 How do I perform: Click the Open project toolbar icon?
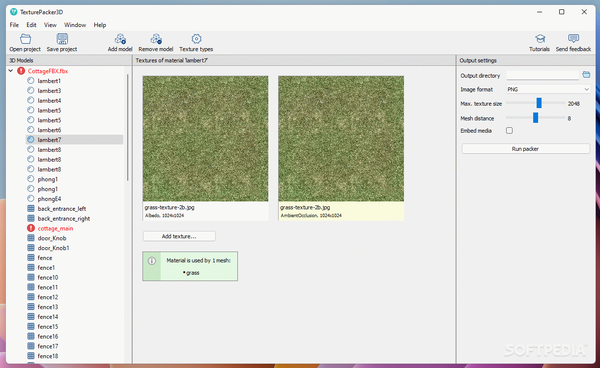click(25, 39)
